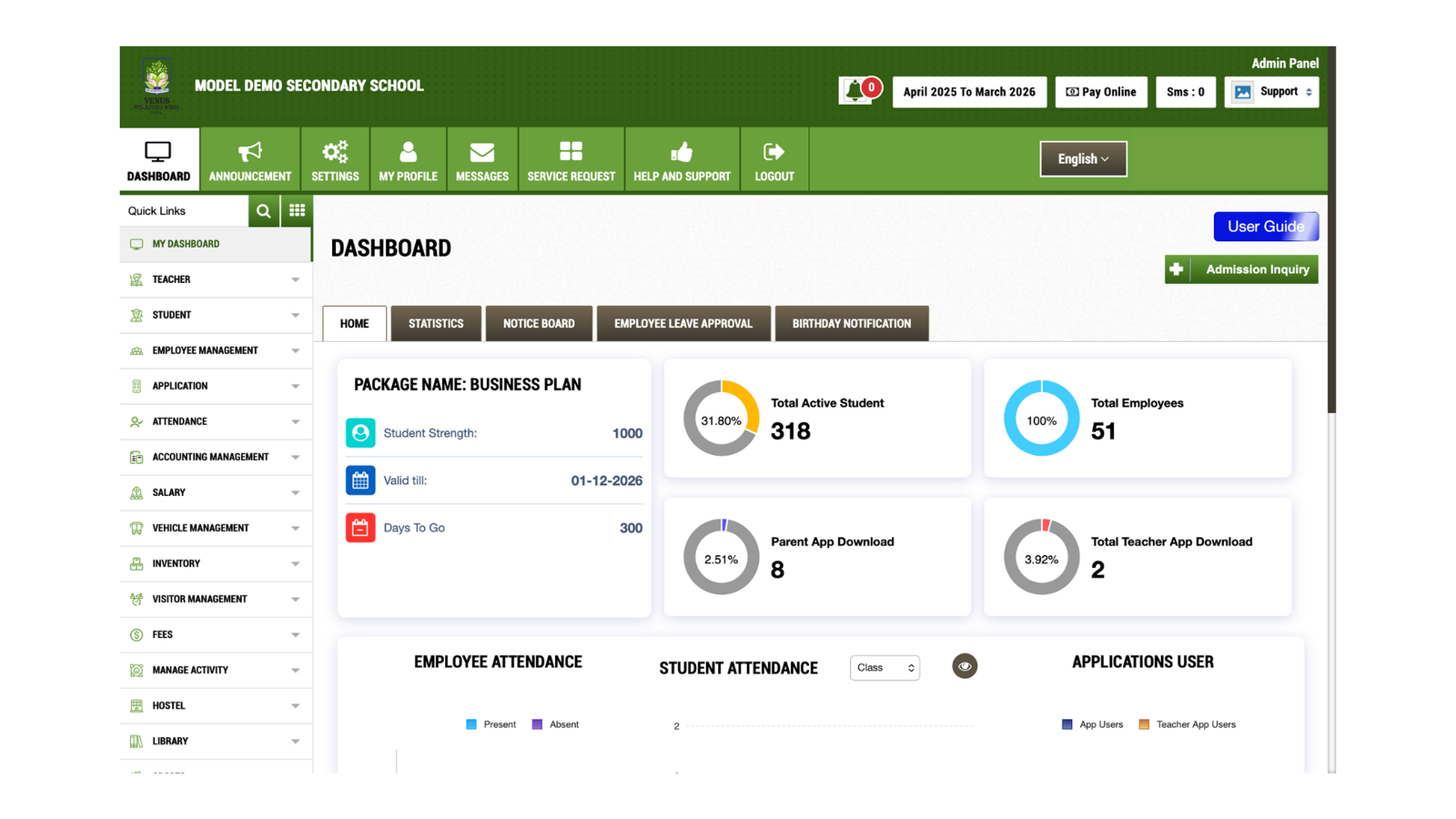Click the April 2025 To March 2026 session field
This screenshot has height=819, width=1456.
(x=968, y=91)
